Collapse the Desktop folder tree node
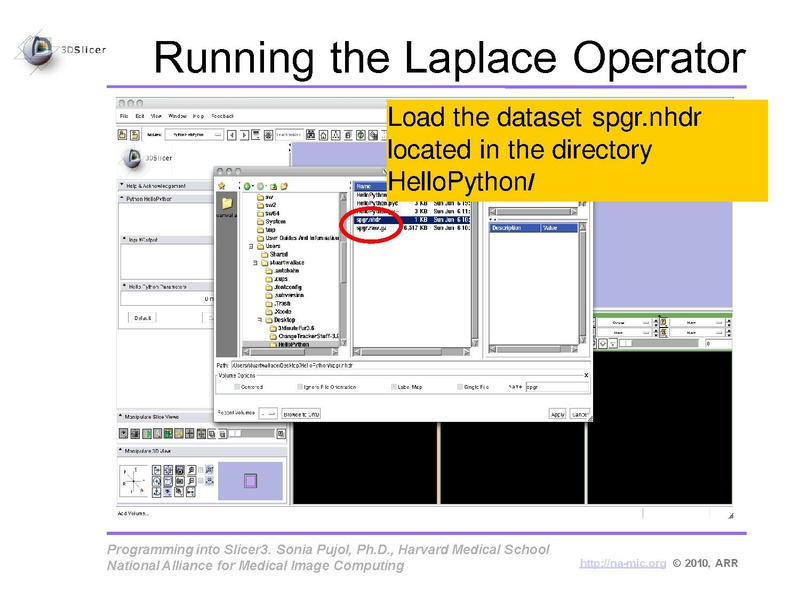This screenshot has width=800, height=600. (260, 320)
